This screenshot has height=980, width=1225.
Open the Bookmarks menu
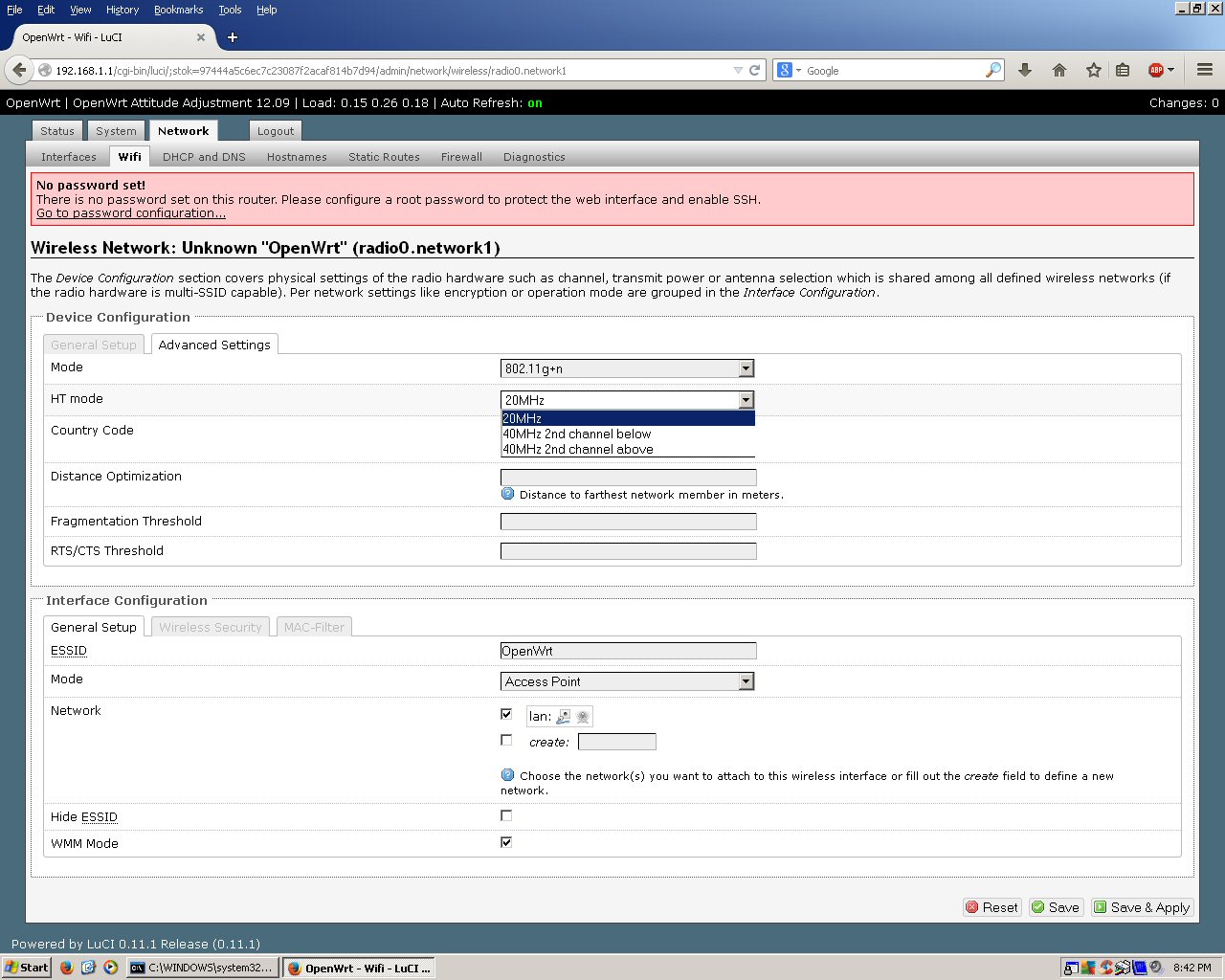point(179,10)
